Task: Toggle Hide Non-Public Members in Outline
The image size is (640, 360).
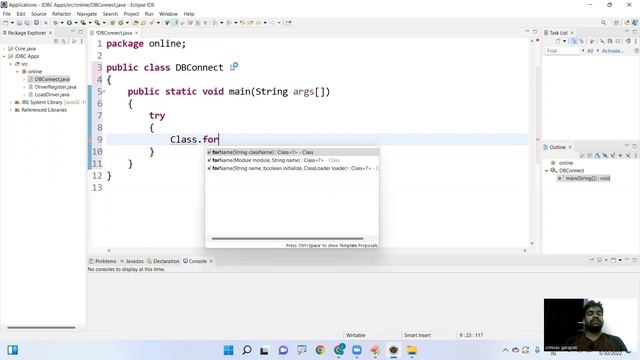Action: [620, 156]
